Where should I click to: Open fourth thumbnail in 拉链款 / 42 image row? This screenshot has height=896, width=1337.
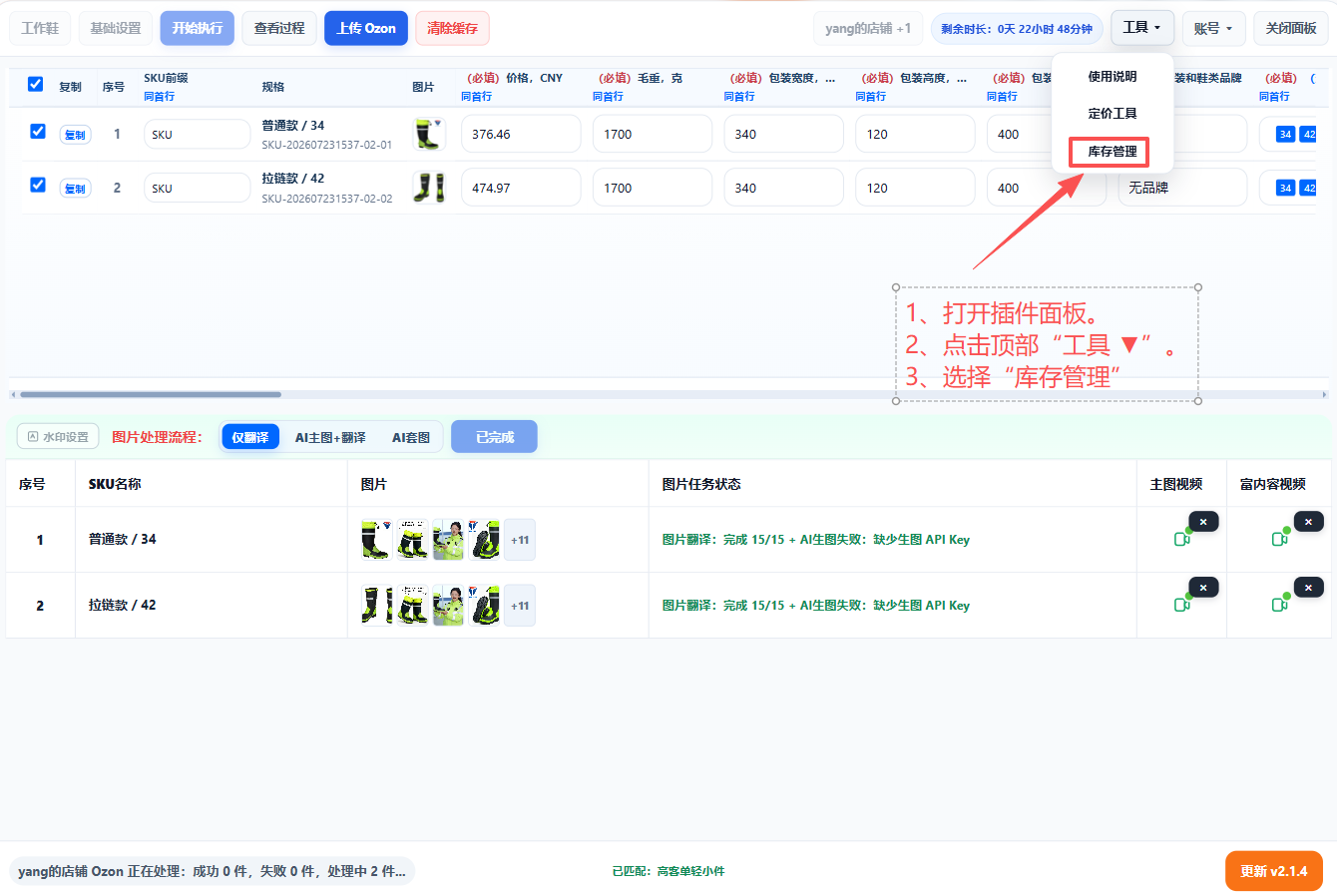(x=484, y=606)
